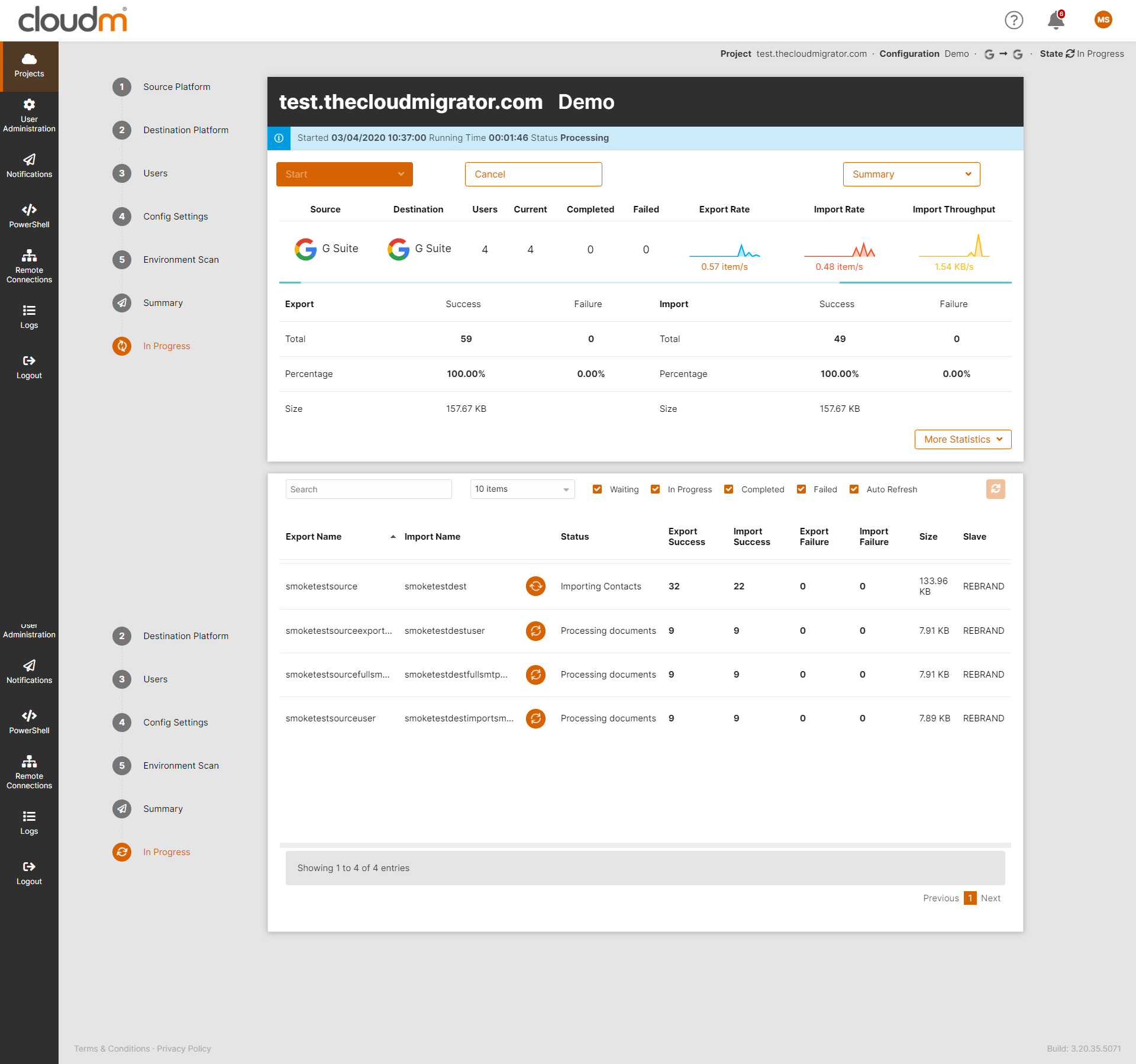Viewport: 1136px width, 1064px height.
Task: Click the Search input field
Action: [x=369, y=489]
